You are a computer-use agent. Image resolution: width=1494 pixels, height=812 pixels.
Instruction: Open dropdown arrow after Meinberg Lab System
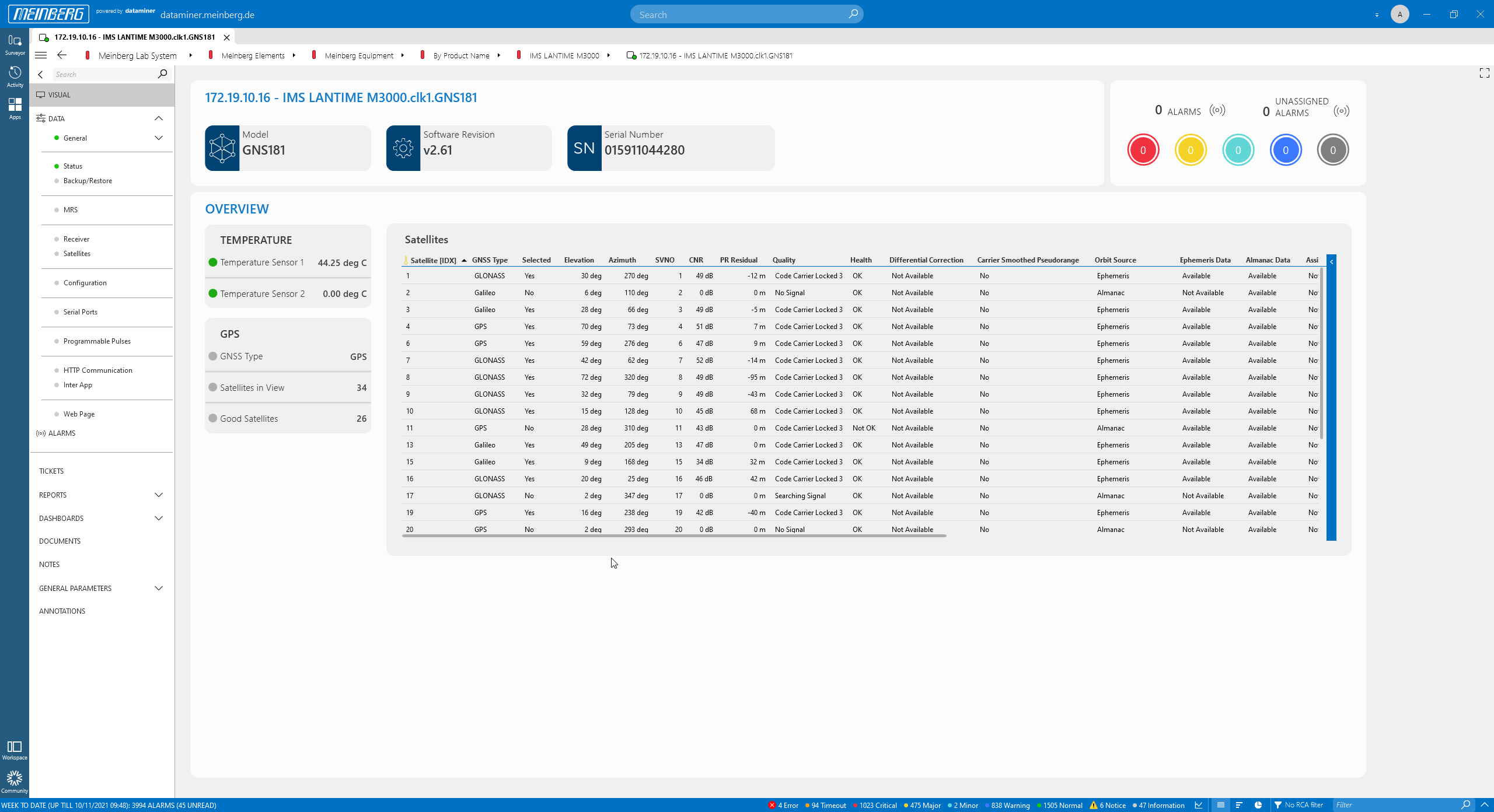190,55
